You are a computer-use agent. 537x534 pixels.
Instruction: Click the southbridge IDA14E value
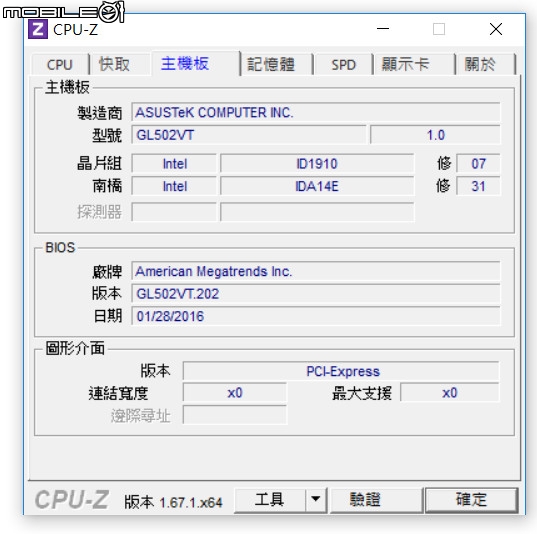[317, 186]
